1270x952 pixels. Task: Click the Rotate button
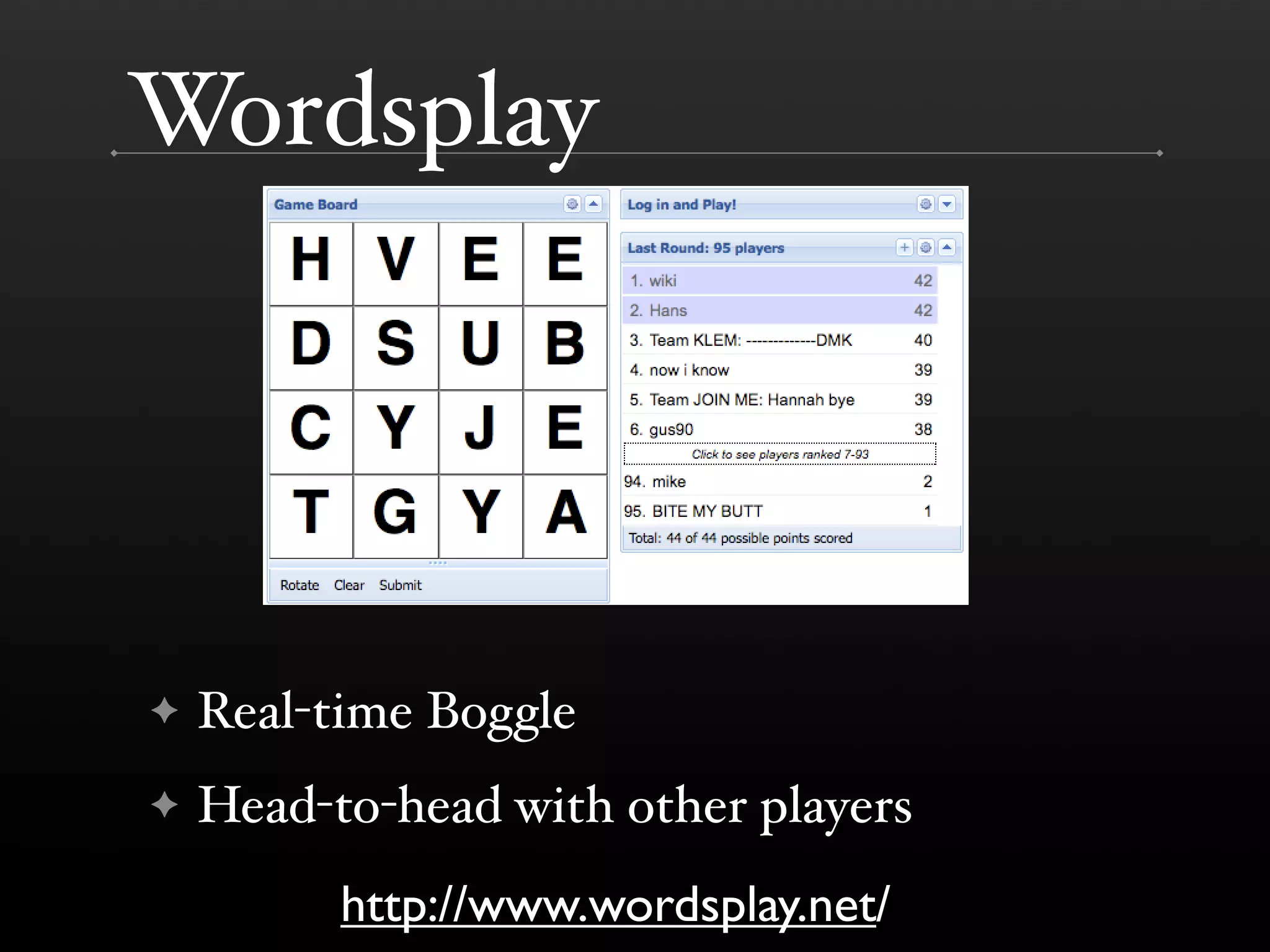coord(300,585)
